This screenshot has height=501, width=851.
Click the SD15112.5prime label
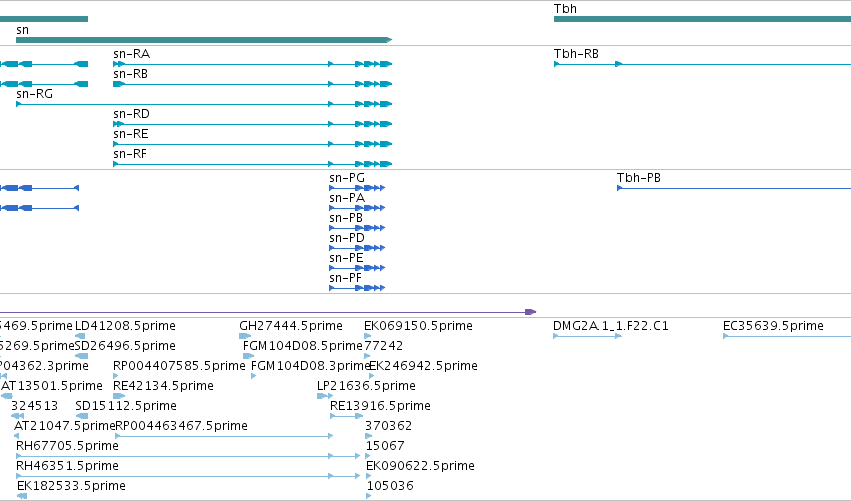click(x=126, y=406)
